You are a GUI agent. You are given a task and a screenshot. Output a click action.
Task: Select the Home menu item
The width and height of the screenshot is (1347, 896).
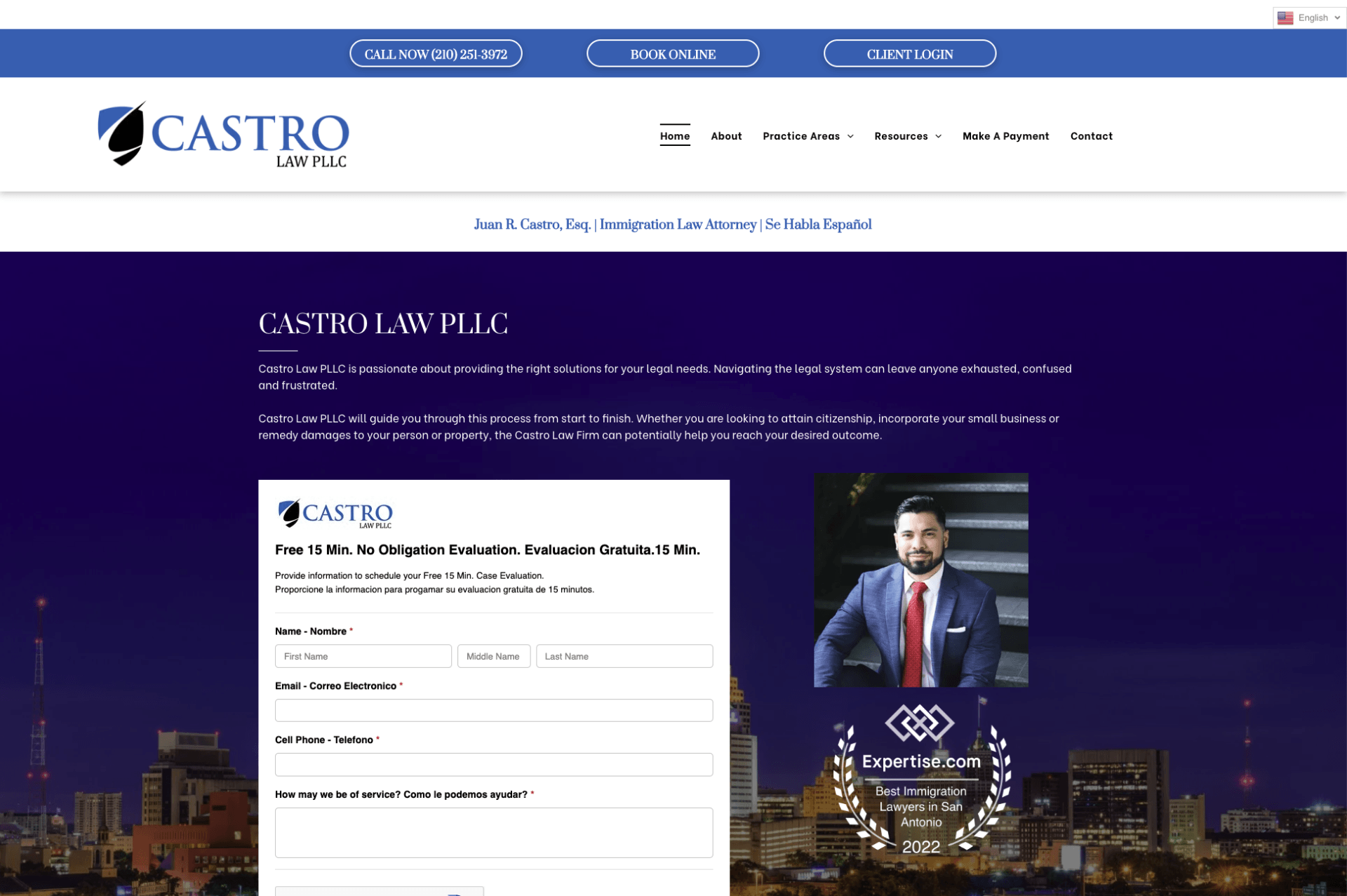pyautogui.click(x=674, y=135)
